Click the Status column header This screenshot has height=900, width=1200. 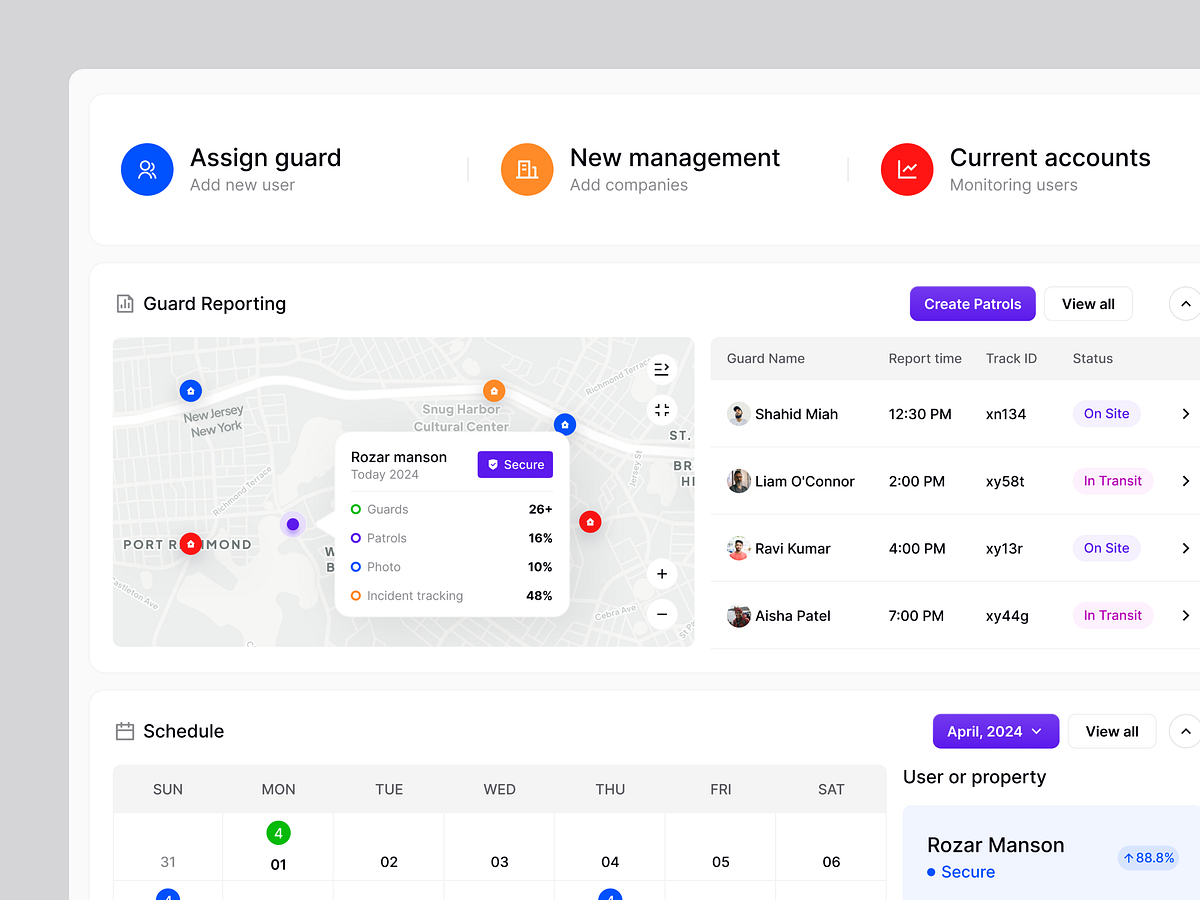pos(1092,359)
